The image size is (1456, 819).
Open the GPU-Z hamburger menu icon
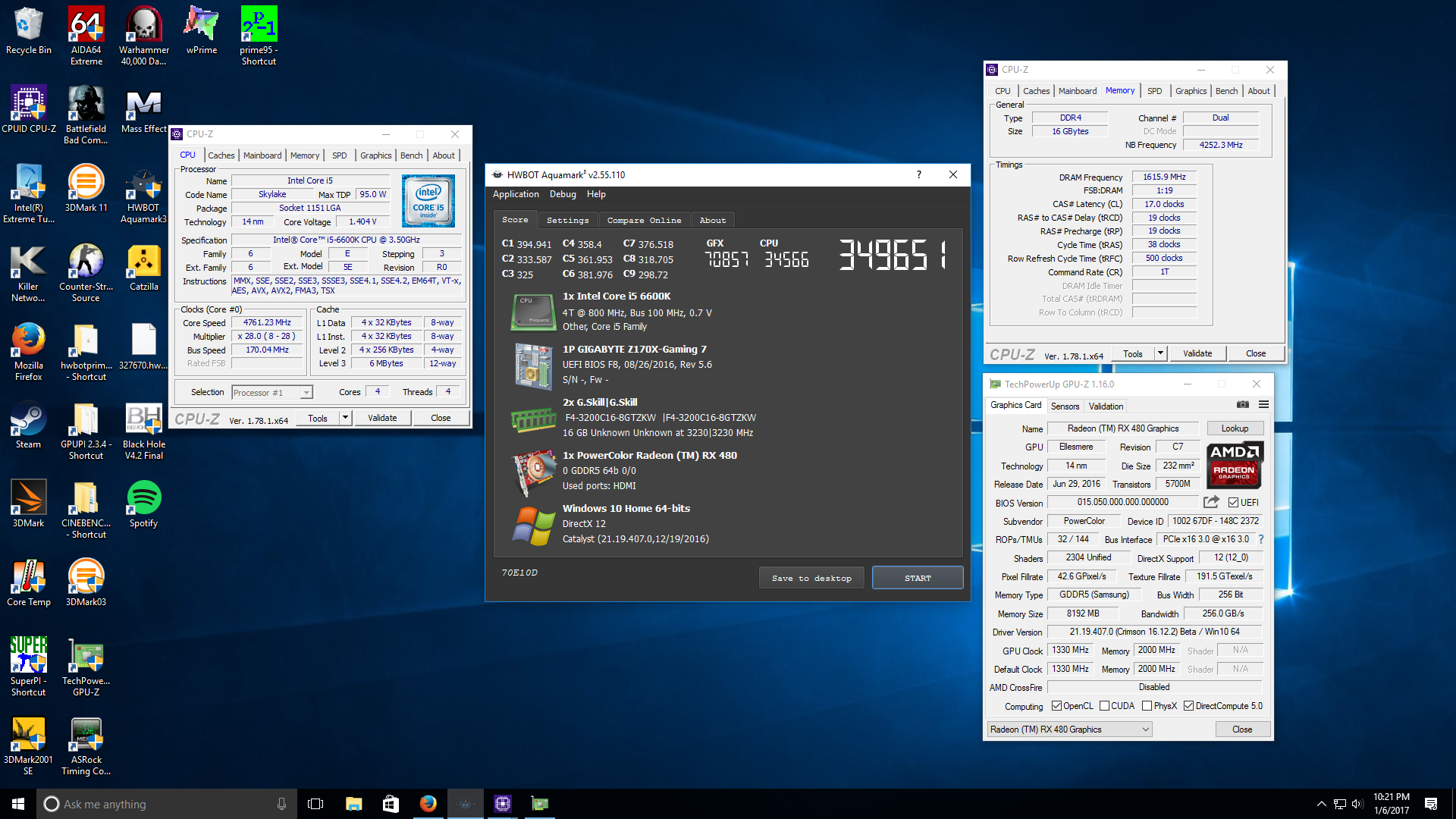point(1263,404)
